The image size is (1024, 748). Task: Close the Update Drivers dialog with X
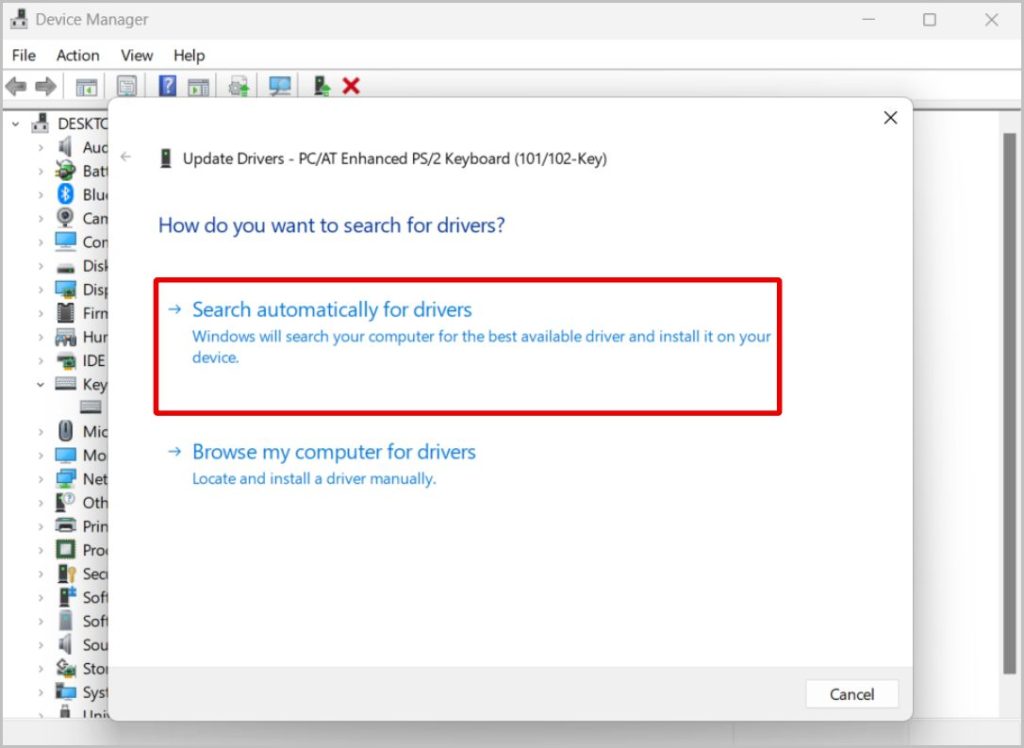[890, 118]
